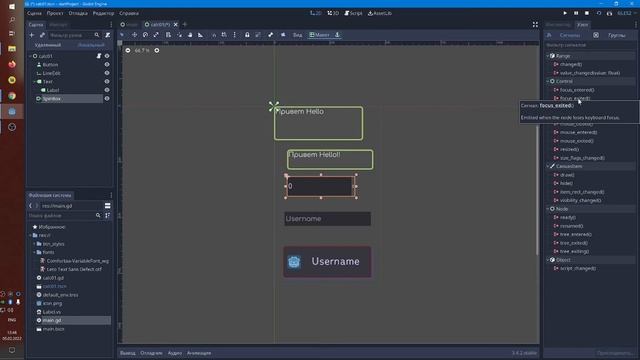Toggle visibility of calc01 node
The height and width of the screenshot is (360, 640).
click(x=107, y=56)
